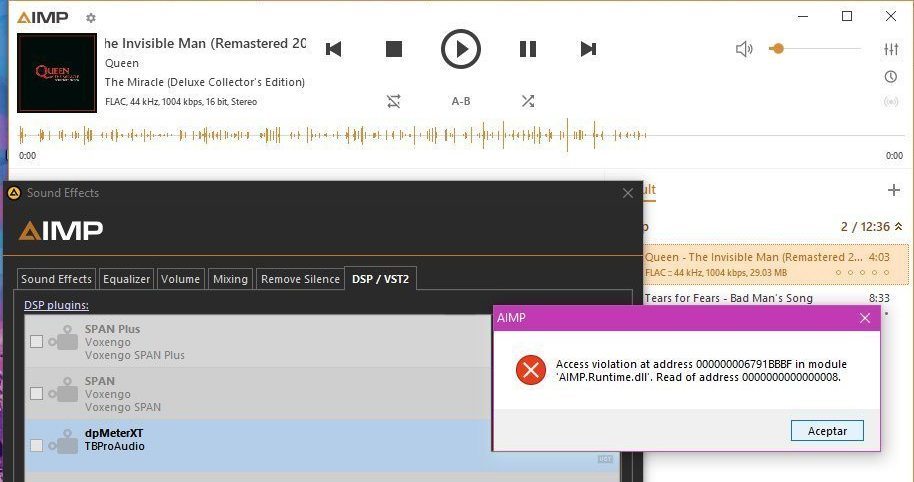Switch to the Sound Effects tab
The image size is (914, 482).
point(56,279)
